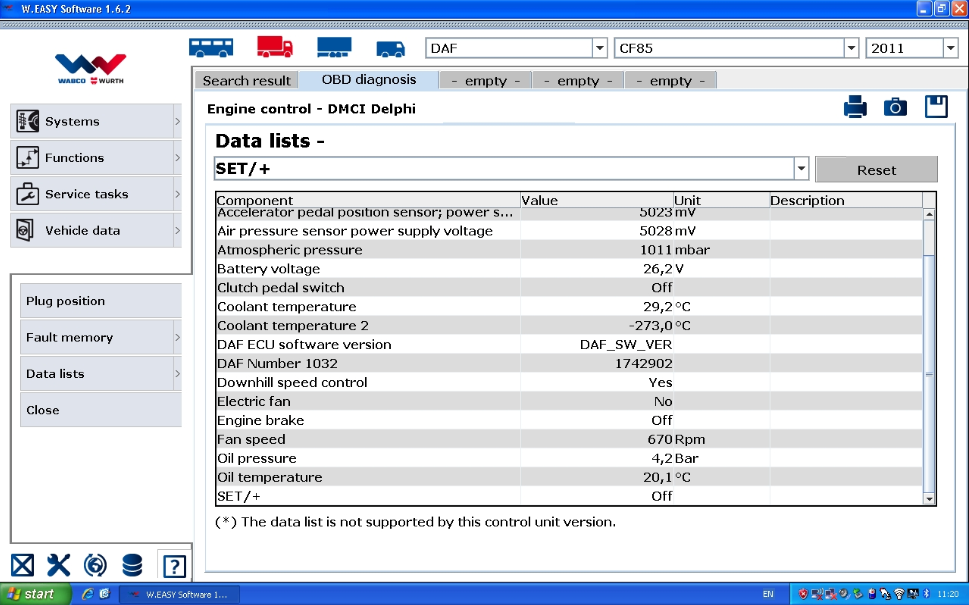This screenshot has width=969, height=605.
Task: Select the Clutch pedal switch row
Action: tap(569, 287)
